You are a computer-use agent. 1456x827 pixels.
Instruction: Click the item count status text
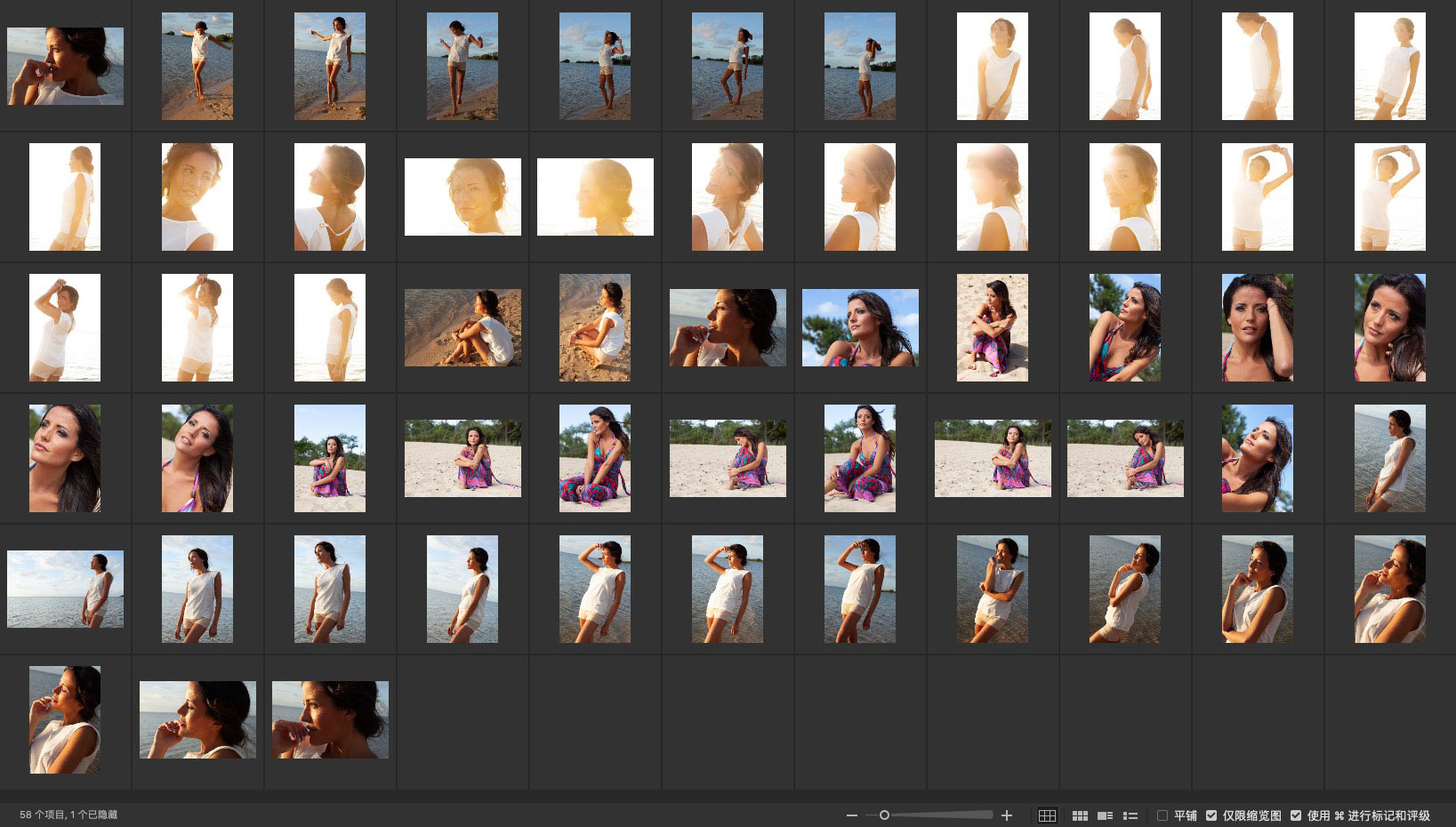coord(68,815)
